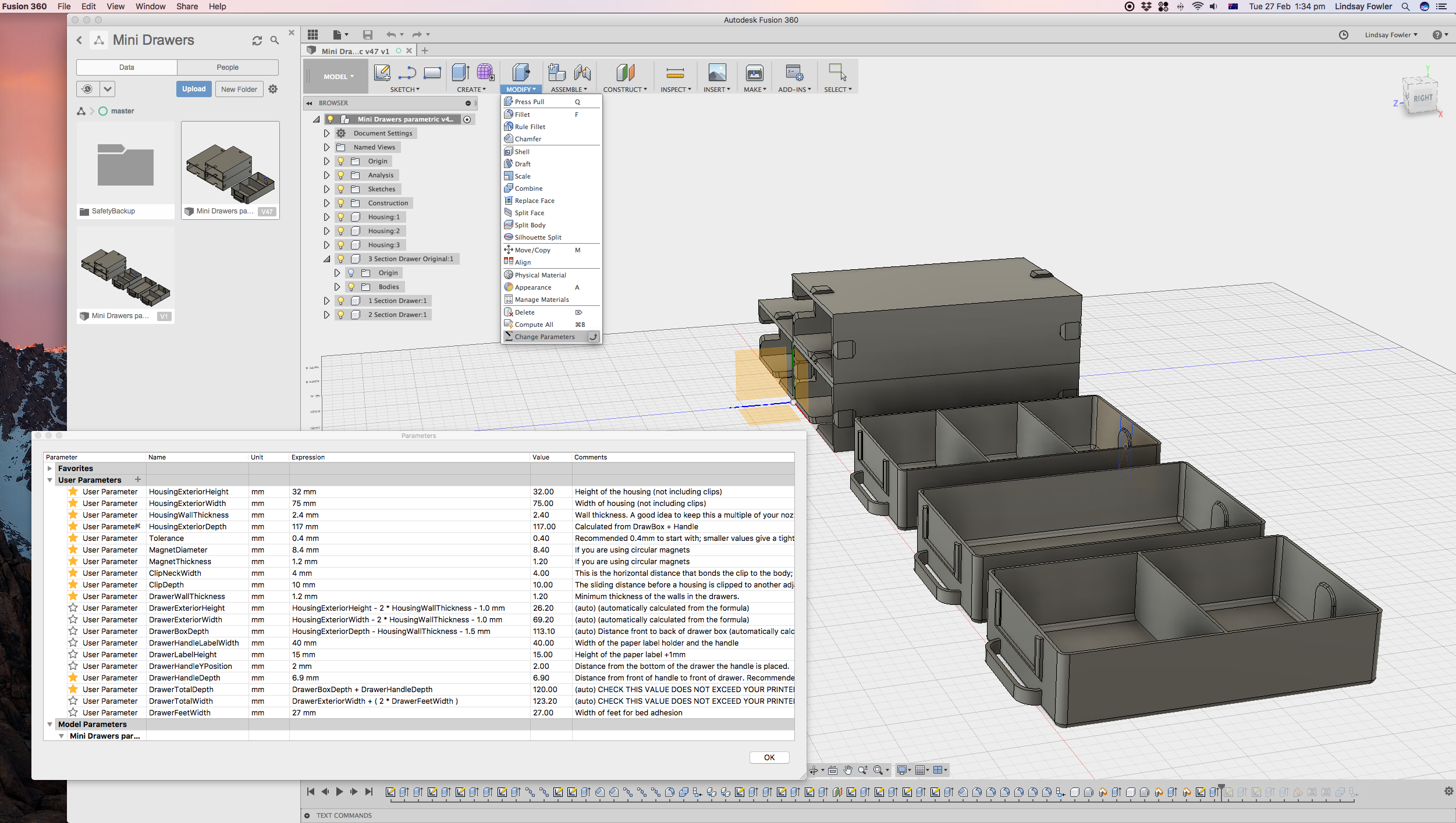Expand Document Settings in browser tree
The height and width of the screenshot is (823, 1456).
click(326, 133)
